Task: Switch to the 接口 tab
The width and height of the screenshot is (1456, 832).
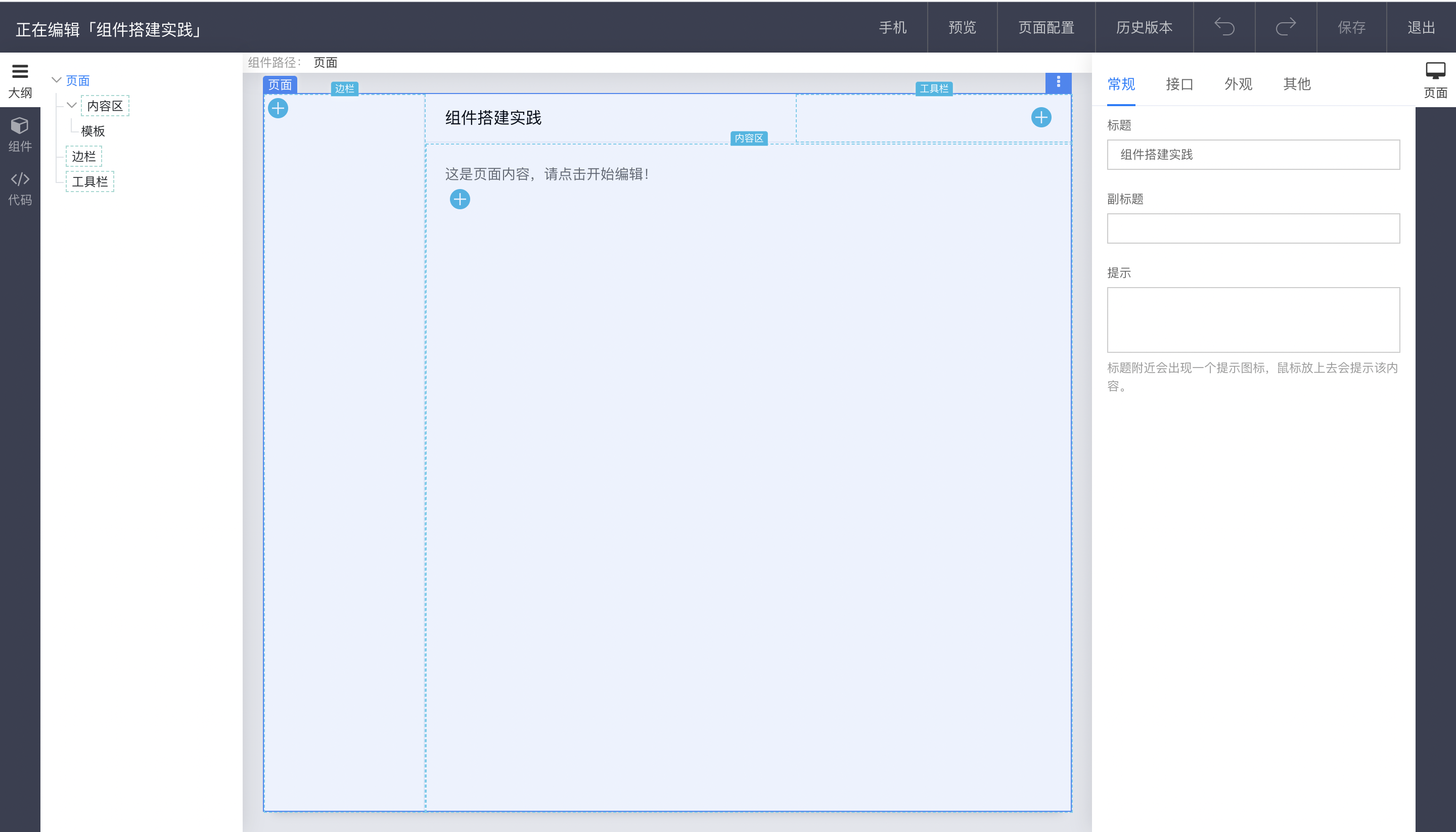Action: 1179,84
